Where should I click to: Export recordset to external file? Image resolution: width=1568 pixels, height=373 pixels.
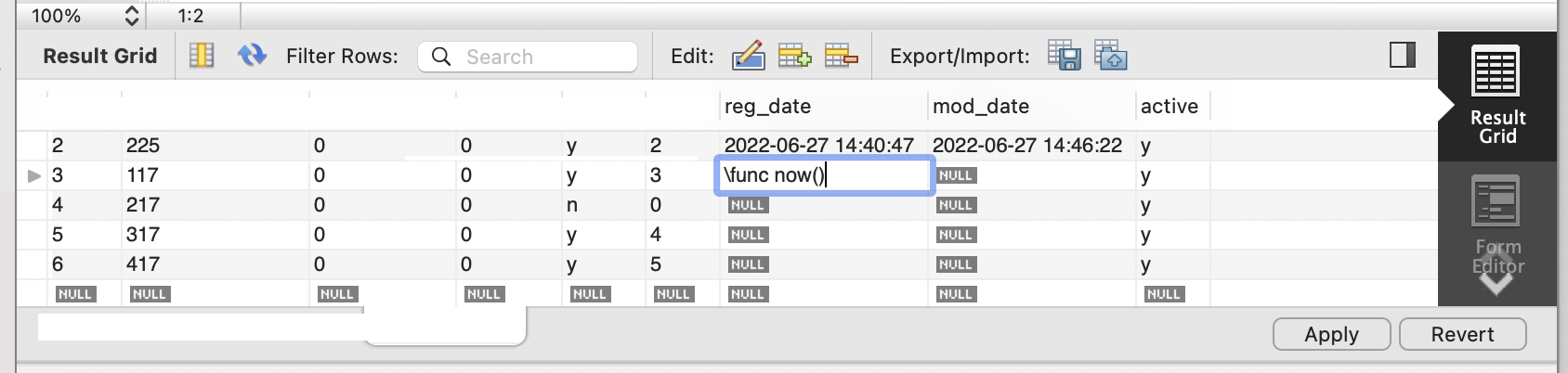tap(1065, 56)
